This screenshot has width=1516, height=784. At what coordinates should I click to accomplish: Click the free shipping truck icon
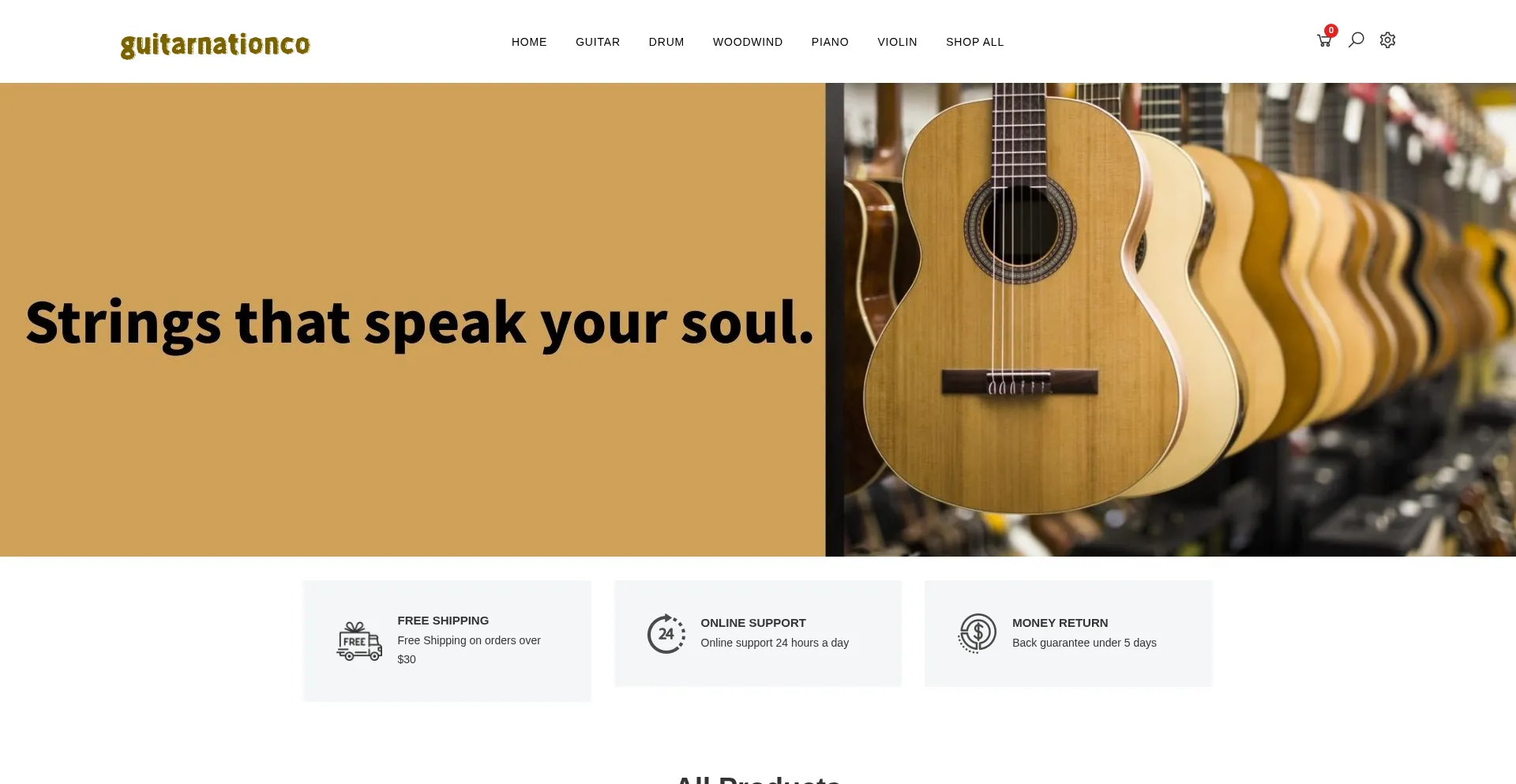tap(359, 641)
